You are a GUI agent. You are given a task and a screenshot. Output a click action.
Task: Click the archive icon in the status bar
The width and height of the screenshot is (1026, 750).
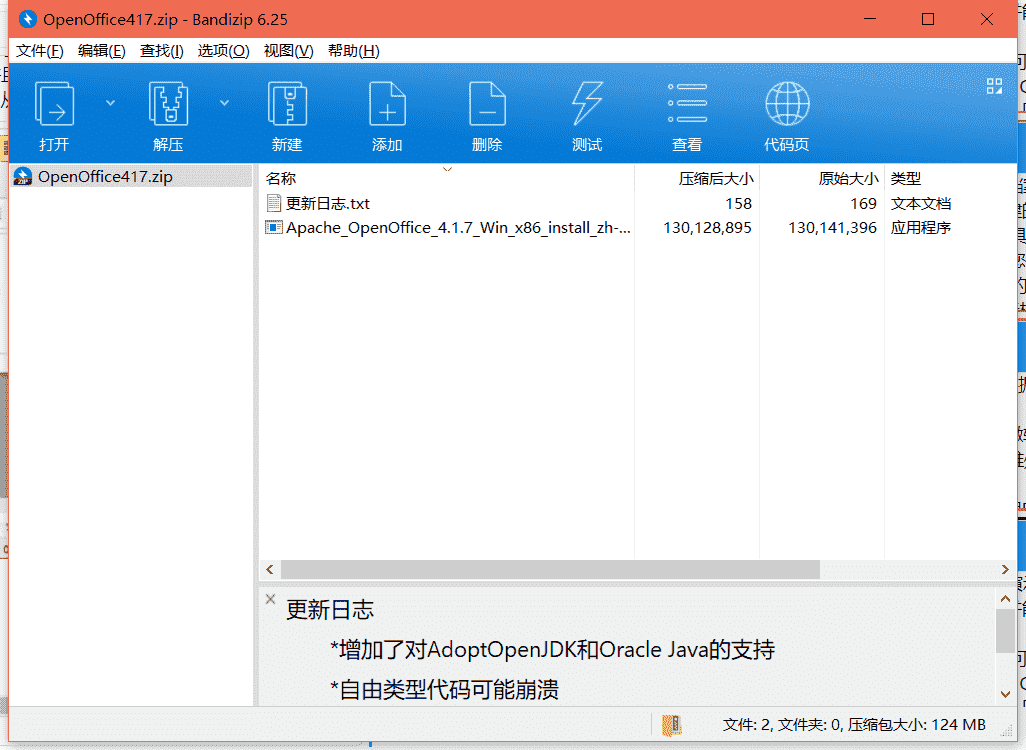(x=672, y=725)
